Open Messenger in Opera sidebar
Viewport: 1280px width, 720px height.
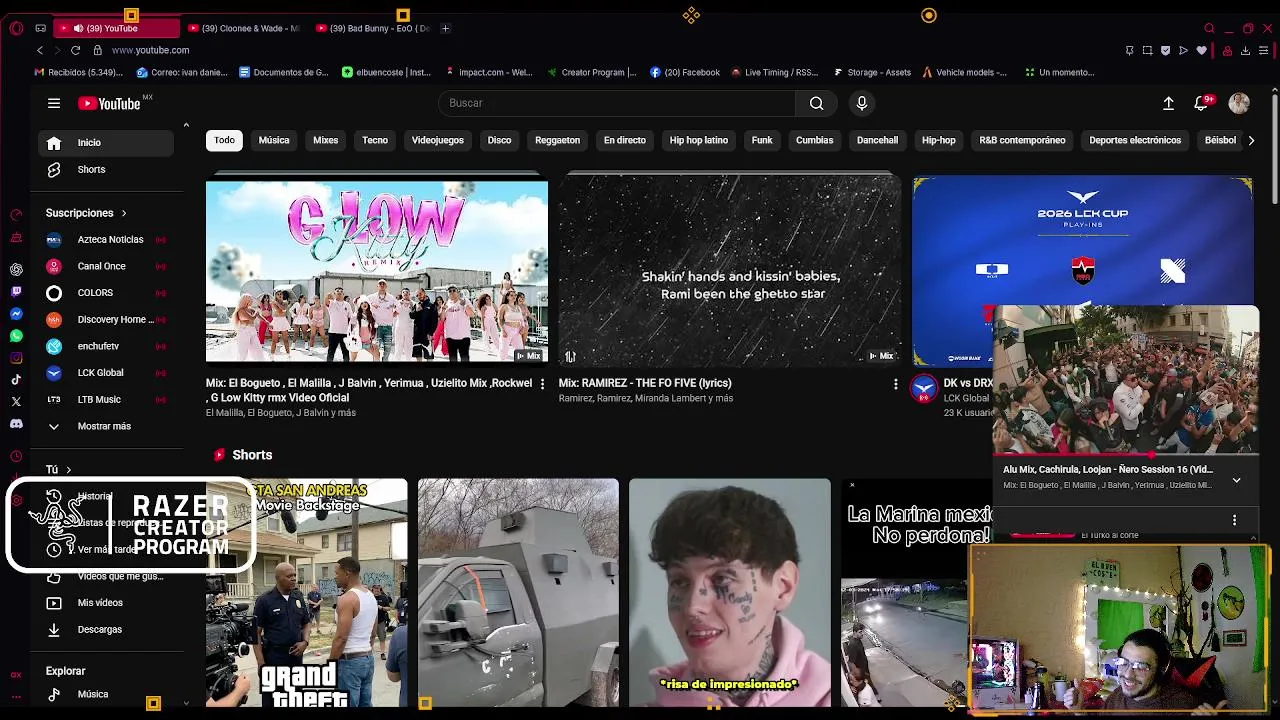click(16, 313)
